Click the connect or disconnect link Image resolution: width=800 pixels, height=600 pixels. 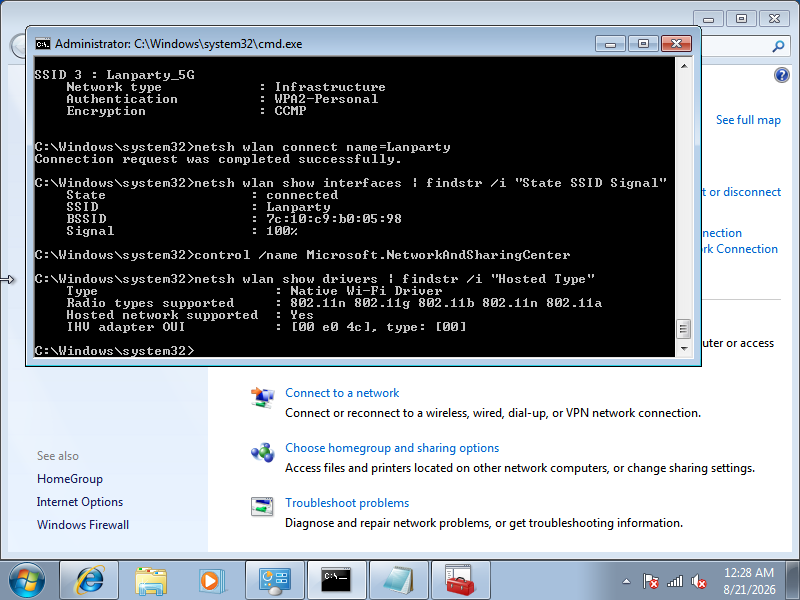[x=741, y=192]
